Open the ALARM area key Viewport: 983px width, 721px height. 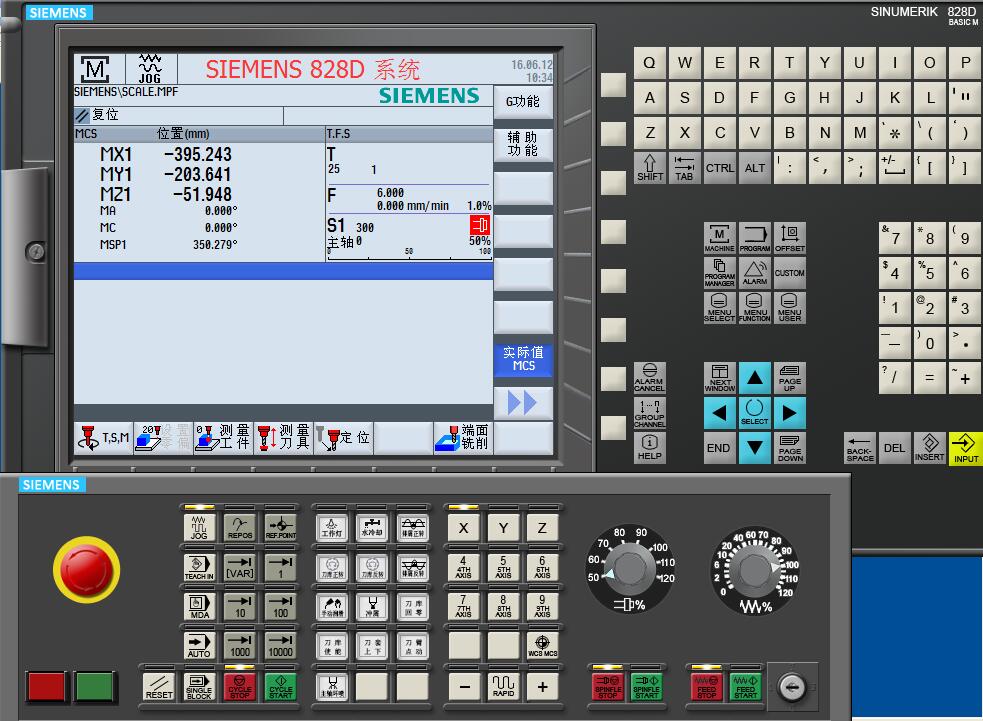coord(754,273)
